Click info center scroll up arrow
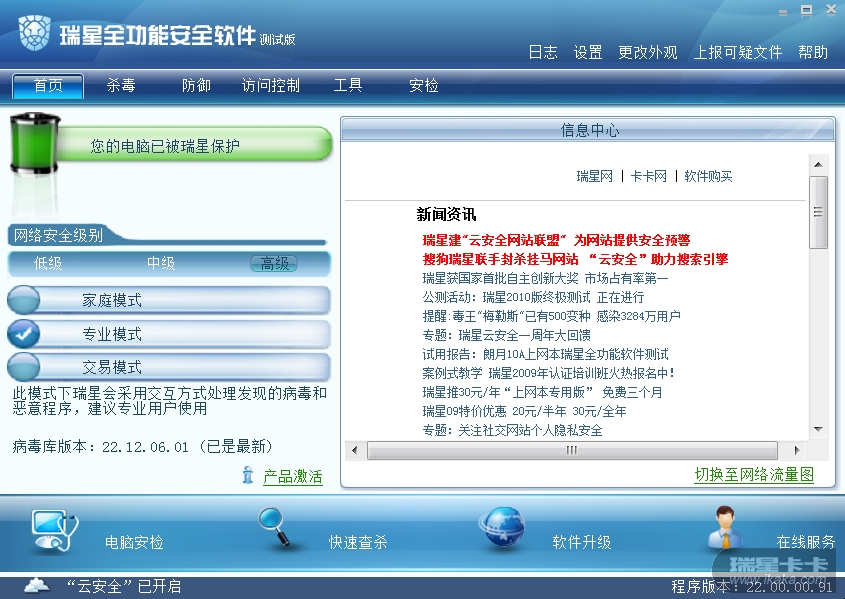This screenshot has width=845, height=599. [818, 164]
